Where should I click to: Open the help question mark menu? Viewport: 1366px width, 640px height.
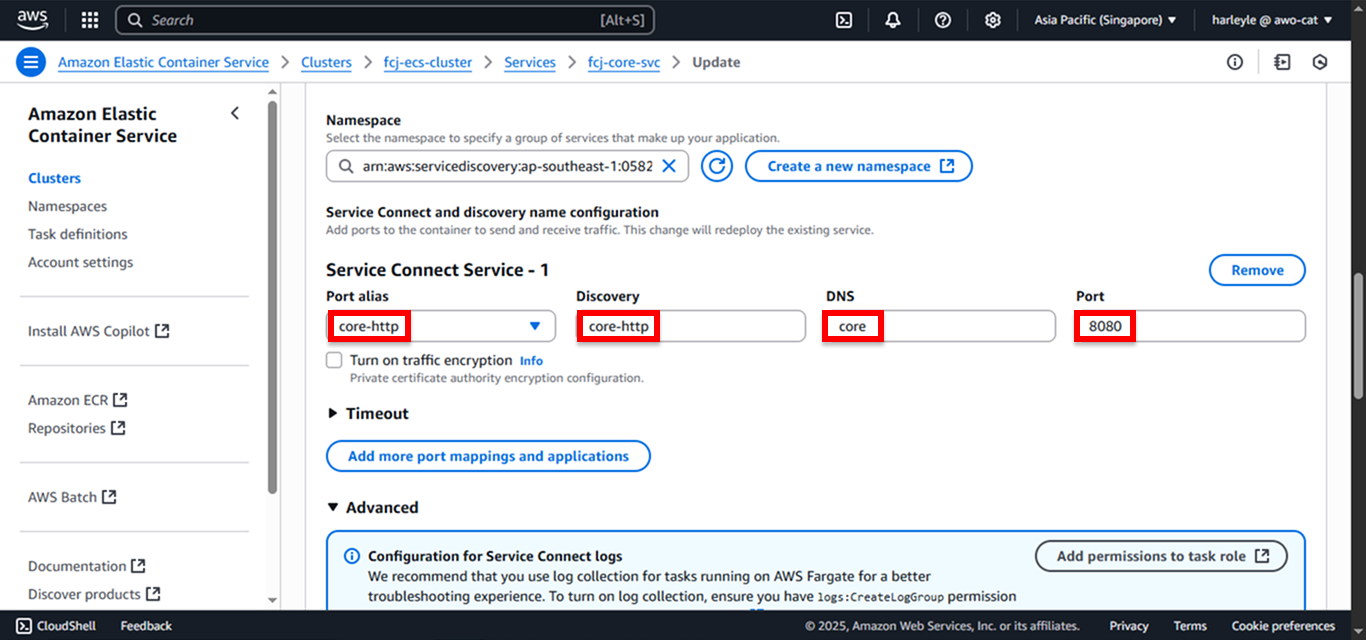click(943, 20)
